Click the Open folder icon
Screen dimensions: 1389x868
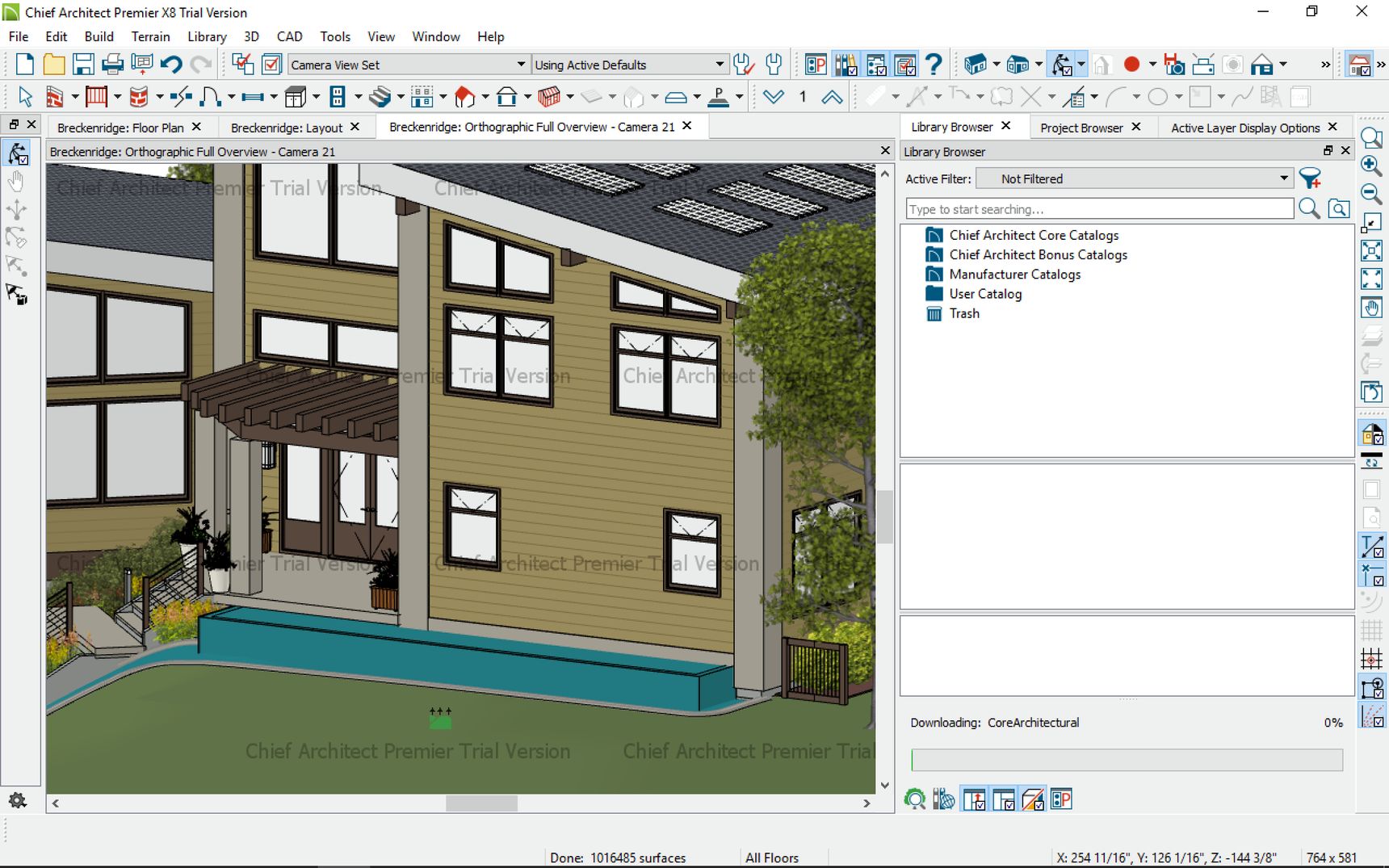53,64
